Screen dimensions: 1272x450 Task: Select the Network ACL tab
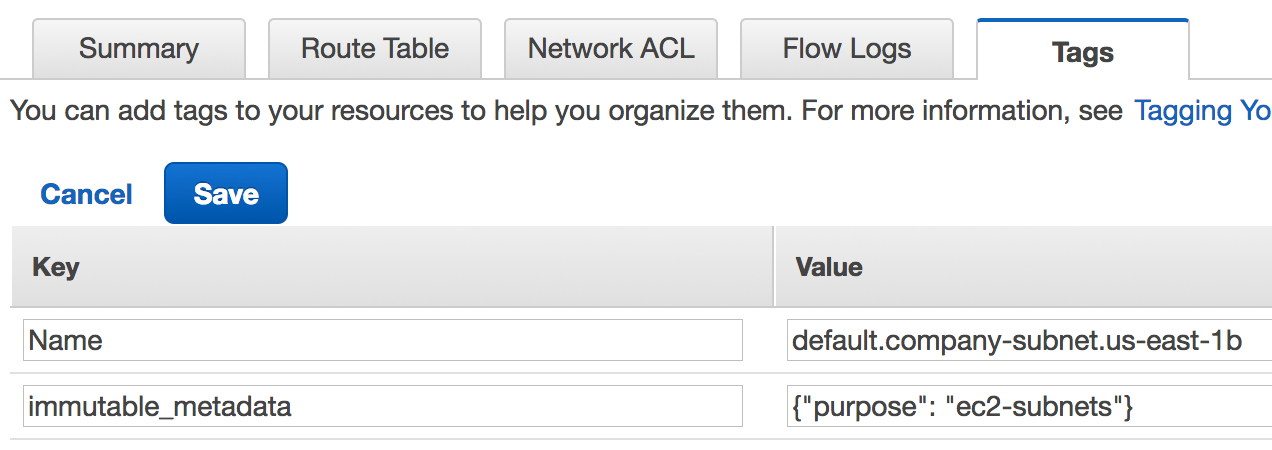click(611, 49)
